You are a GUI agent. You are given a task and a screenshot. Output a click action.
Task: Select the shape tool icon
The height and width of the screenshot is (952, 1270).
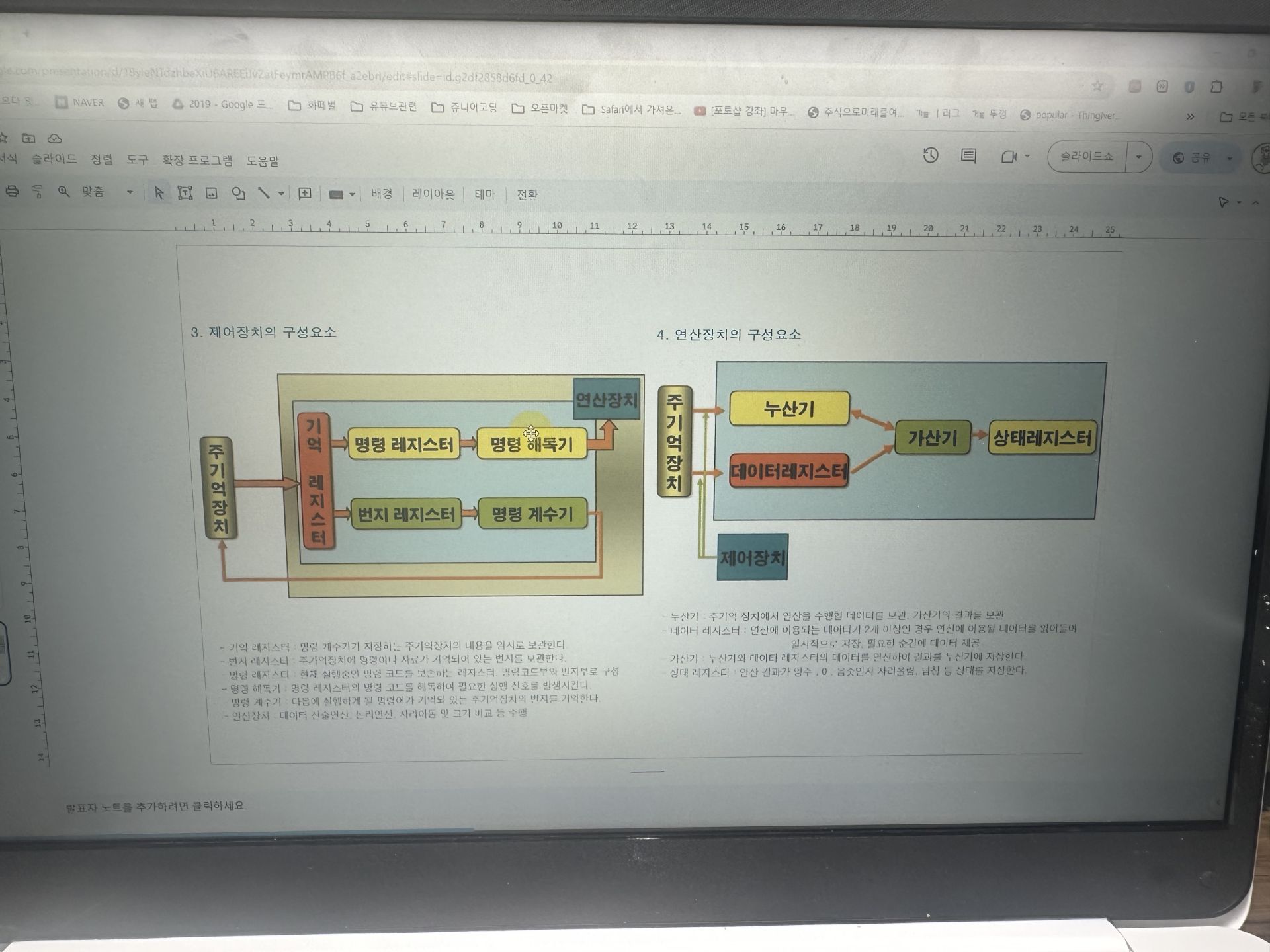coord(238,193)
